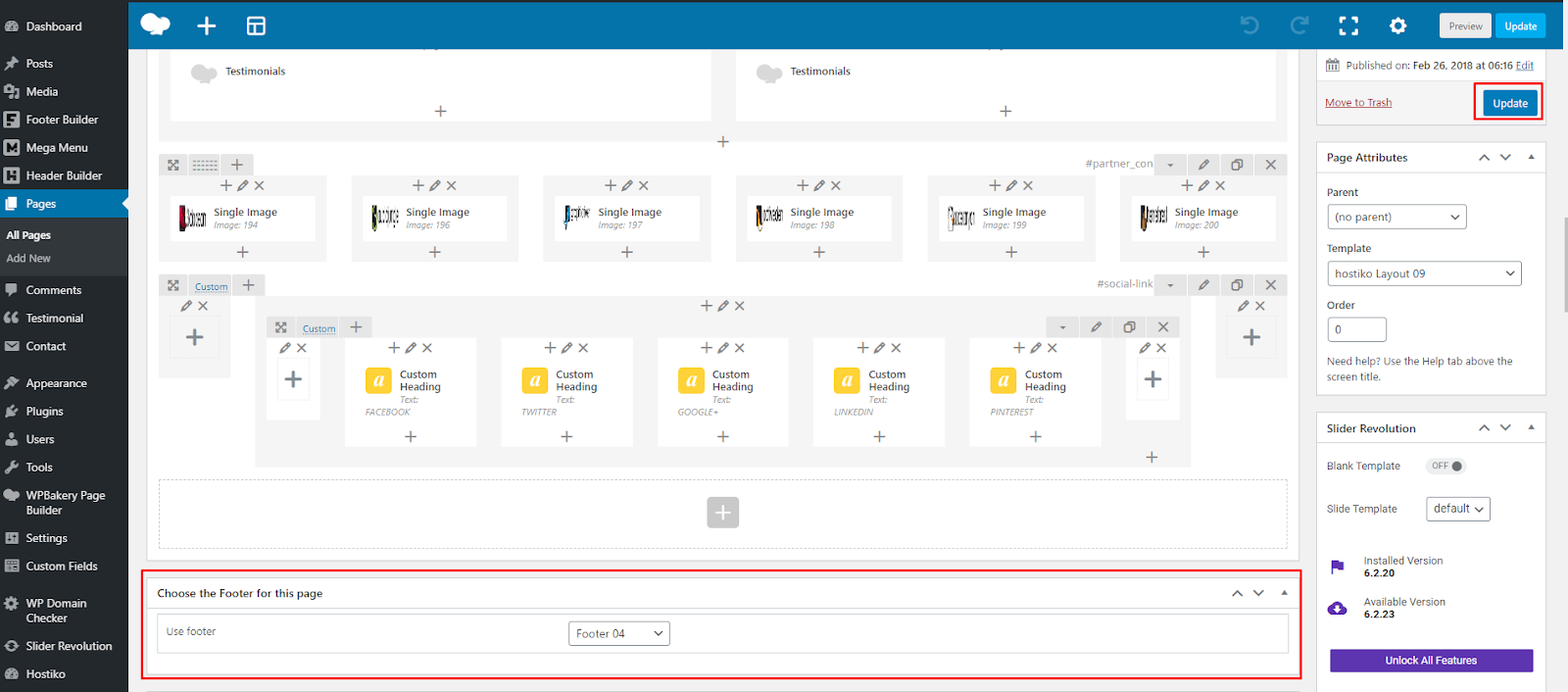The width and height of the screenshot is (1568, 692).
Task: Open the Slide Template default dropdown
Action: (1457, 509)
